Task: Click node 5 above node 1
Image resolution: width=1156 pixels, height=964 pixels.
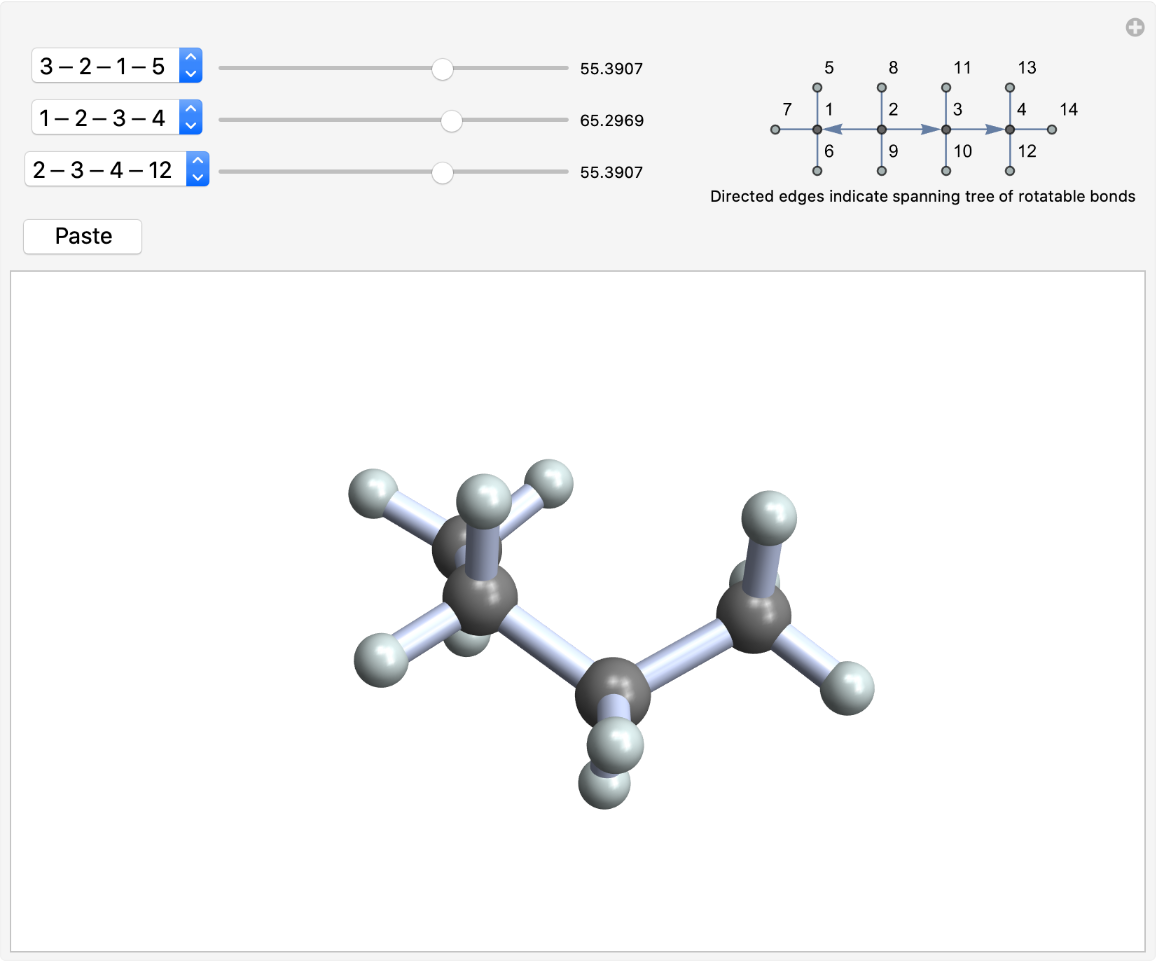Action: click(x=817, y=89)
